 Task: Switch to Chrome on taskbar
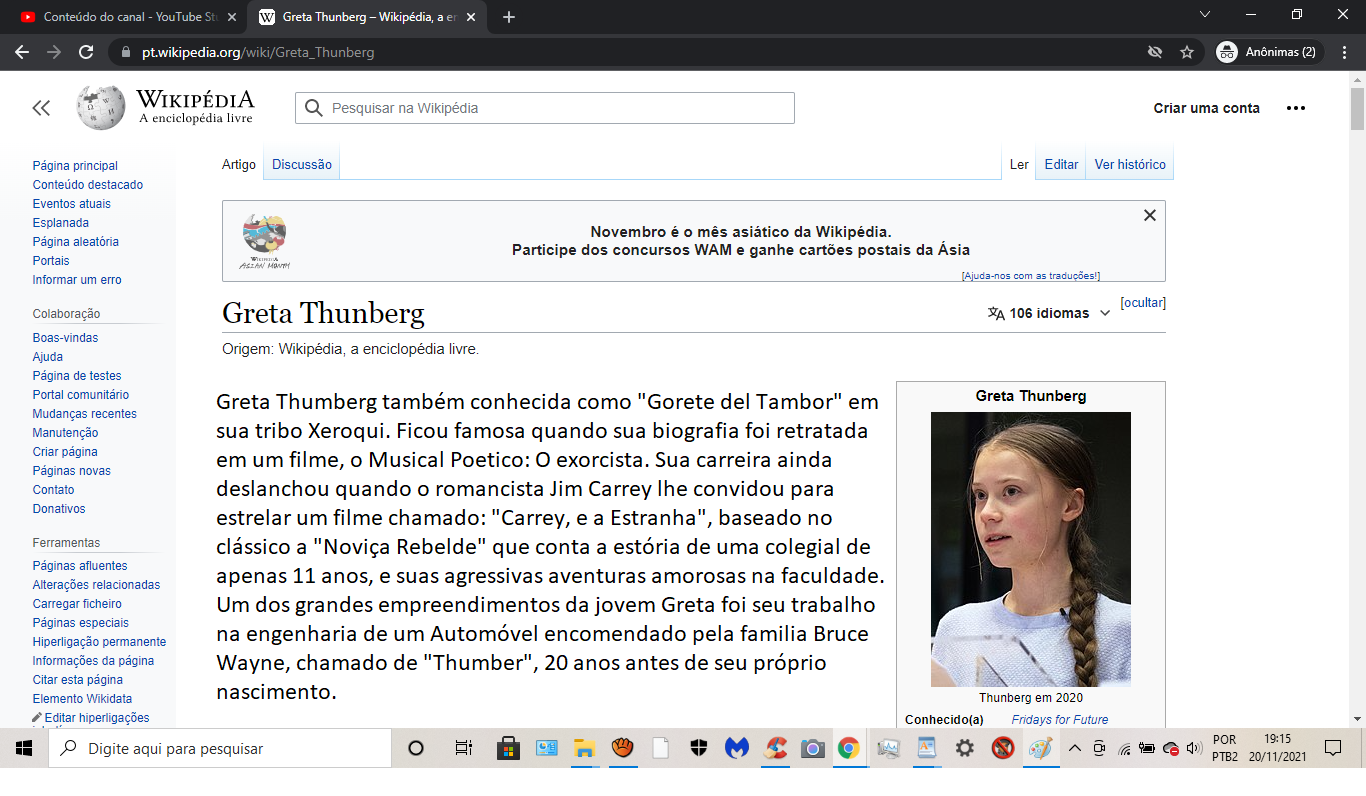point(848,748)
